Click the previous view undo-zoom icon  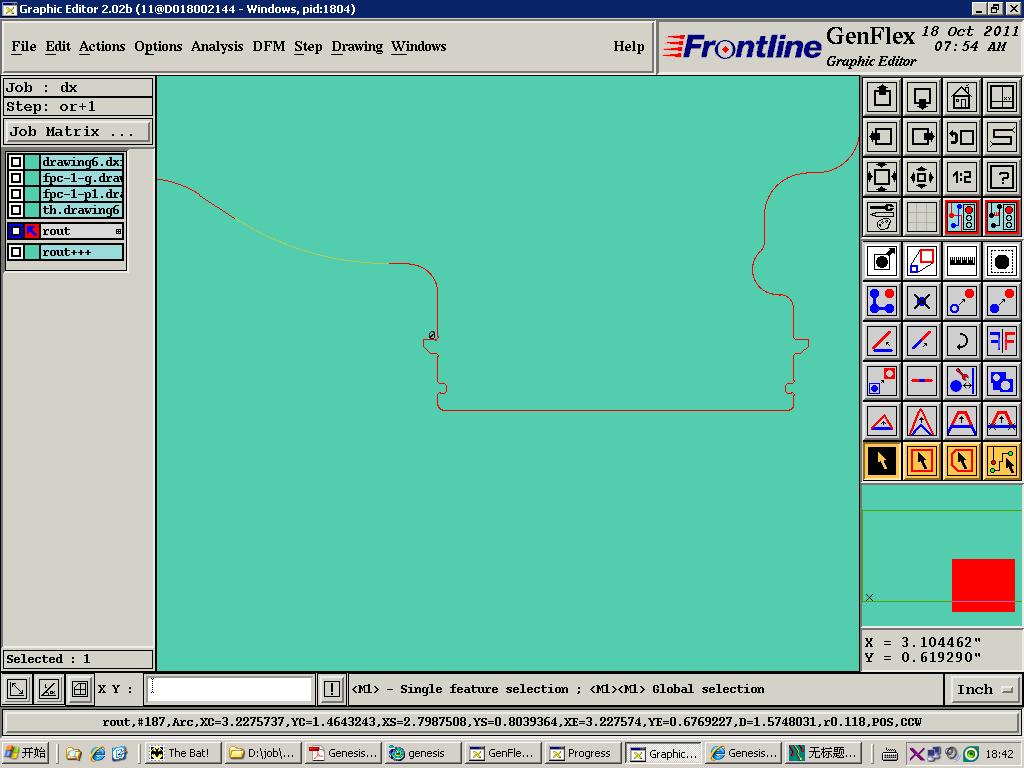click(962, 137)
